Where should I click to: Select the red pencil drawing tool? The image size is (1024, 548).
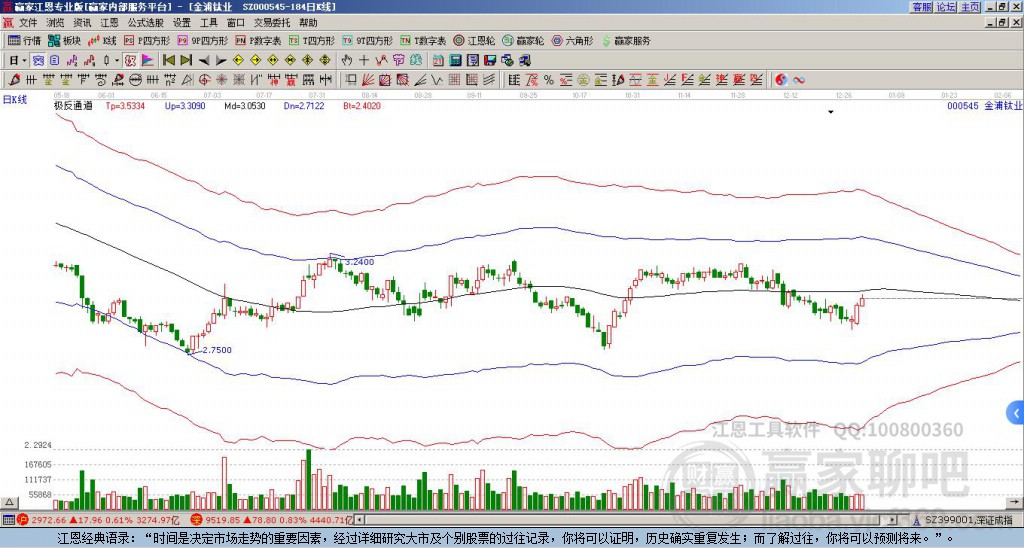tap(14, 80)
